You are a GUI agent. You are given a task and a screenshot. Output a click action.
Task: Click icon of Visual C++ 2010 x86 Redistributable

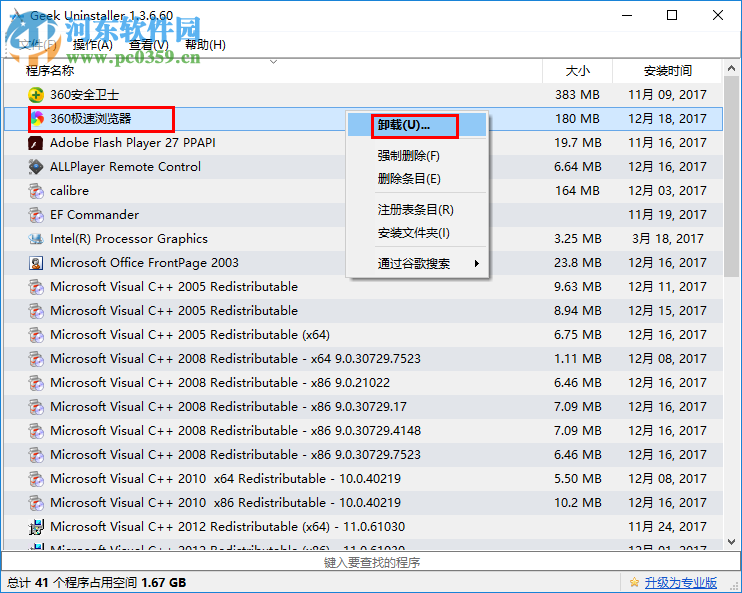point(36,503)
